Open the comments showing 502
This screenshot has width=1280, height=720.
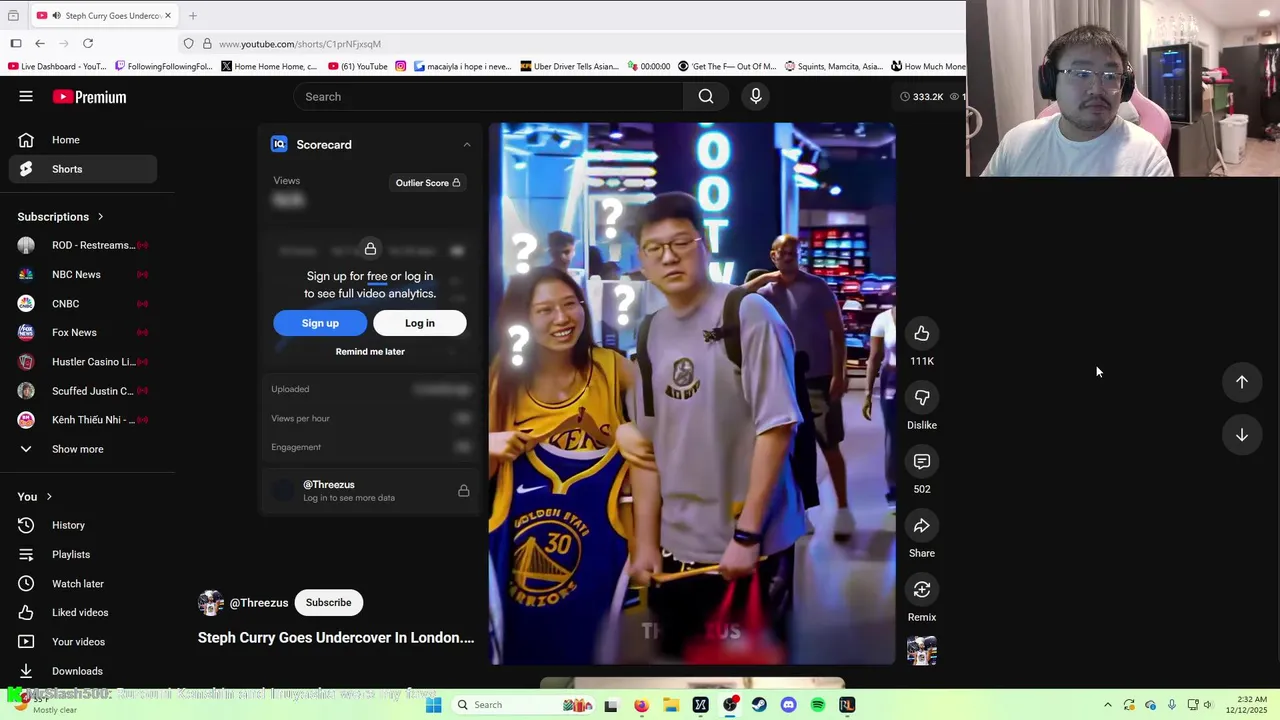[x=922, y=462]
